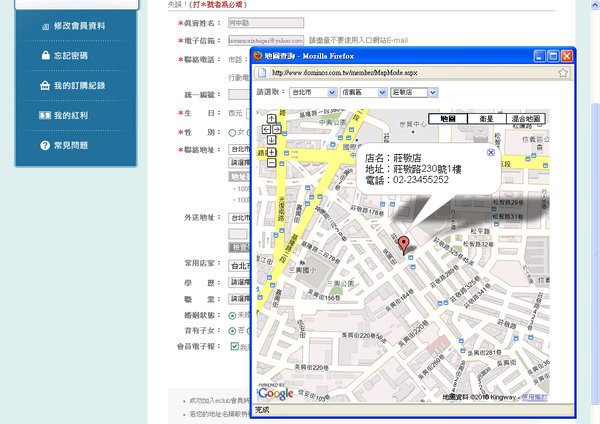This screenshot has width=600, height=424.
Task: Select the 婚姻狀態 radio button
Action: pos(232,316)
